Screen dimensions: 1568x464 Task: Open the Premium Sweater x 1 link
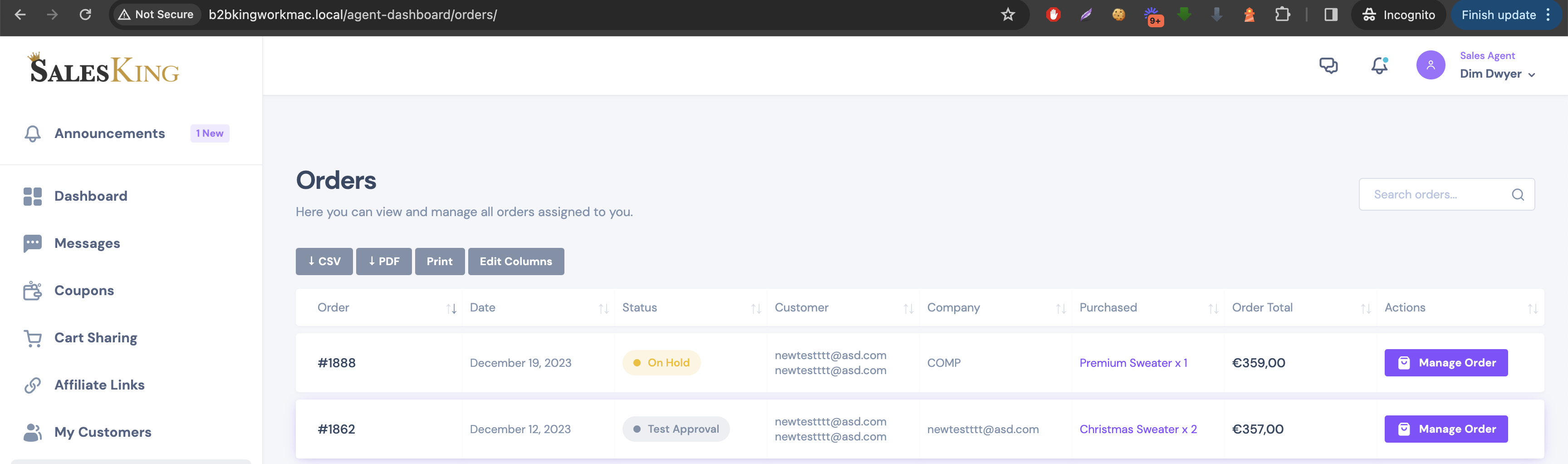point(1133,363)
